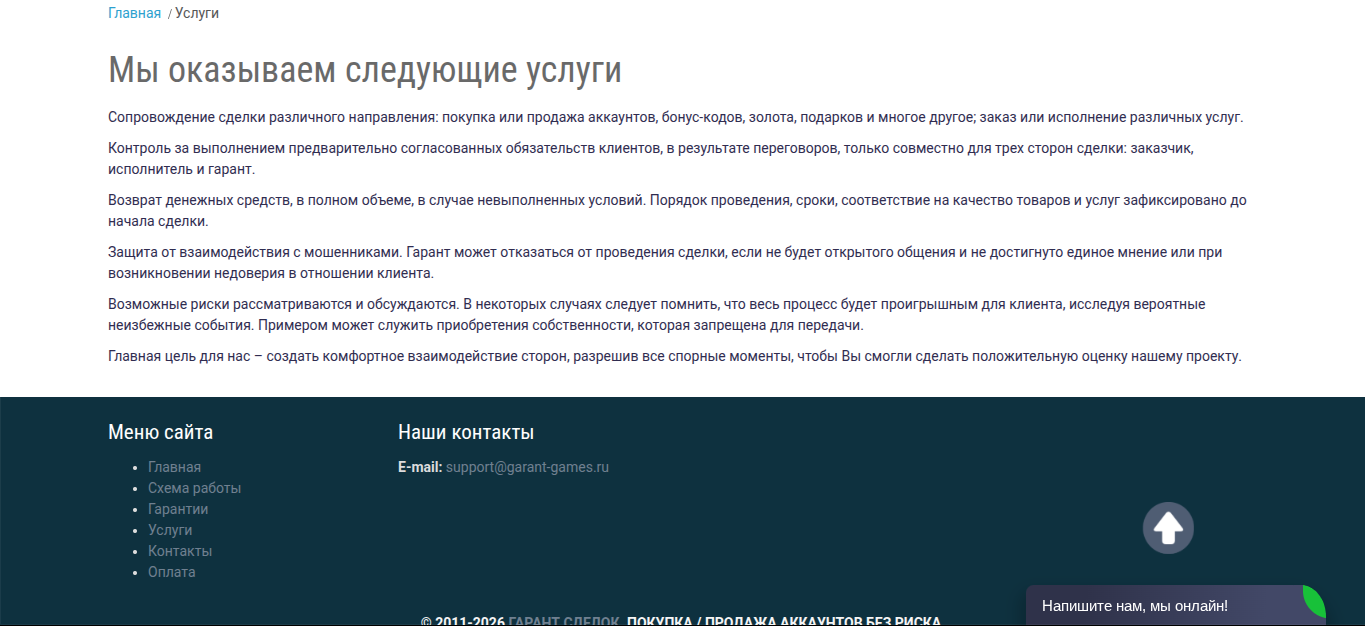
Task: Click the green corner icon on chat widget
Action: (1315, 601)
